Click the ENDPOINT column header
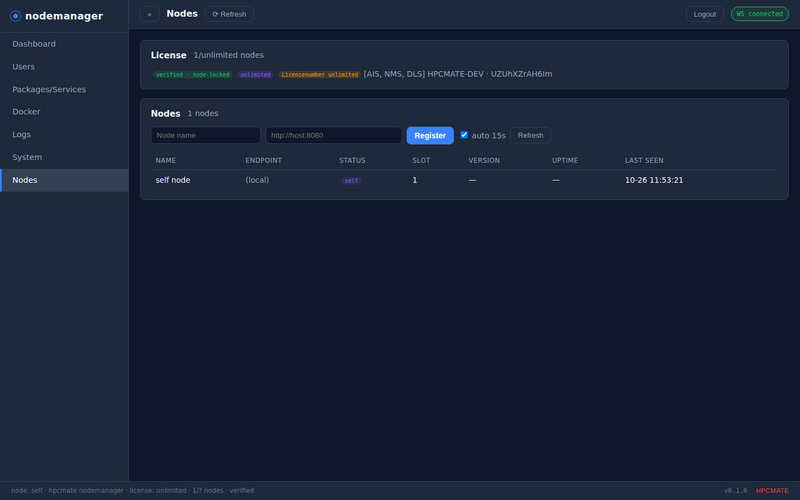The image size is (800, 500). tap(264, 160)
